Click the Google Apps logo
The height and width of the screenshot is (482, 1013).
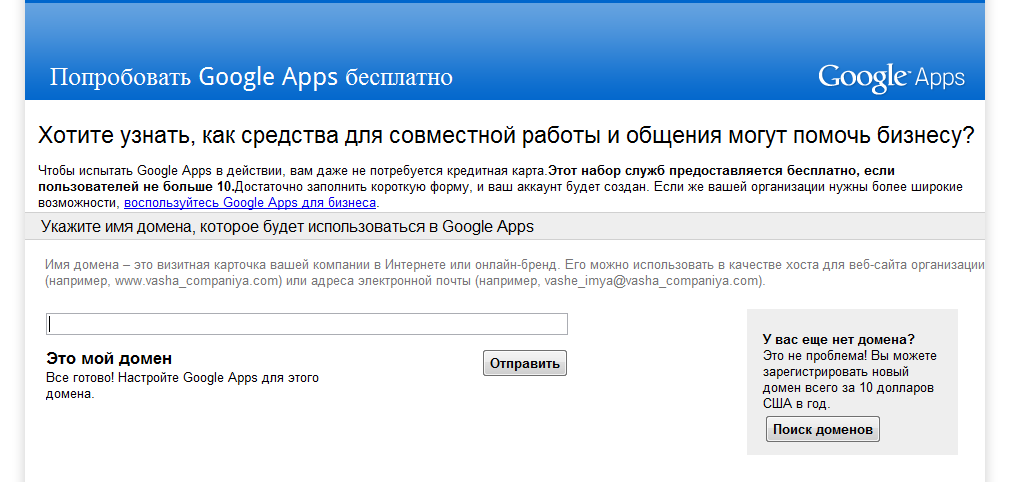click(891, 78)
